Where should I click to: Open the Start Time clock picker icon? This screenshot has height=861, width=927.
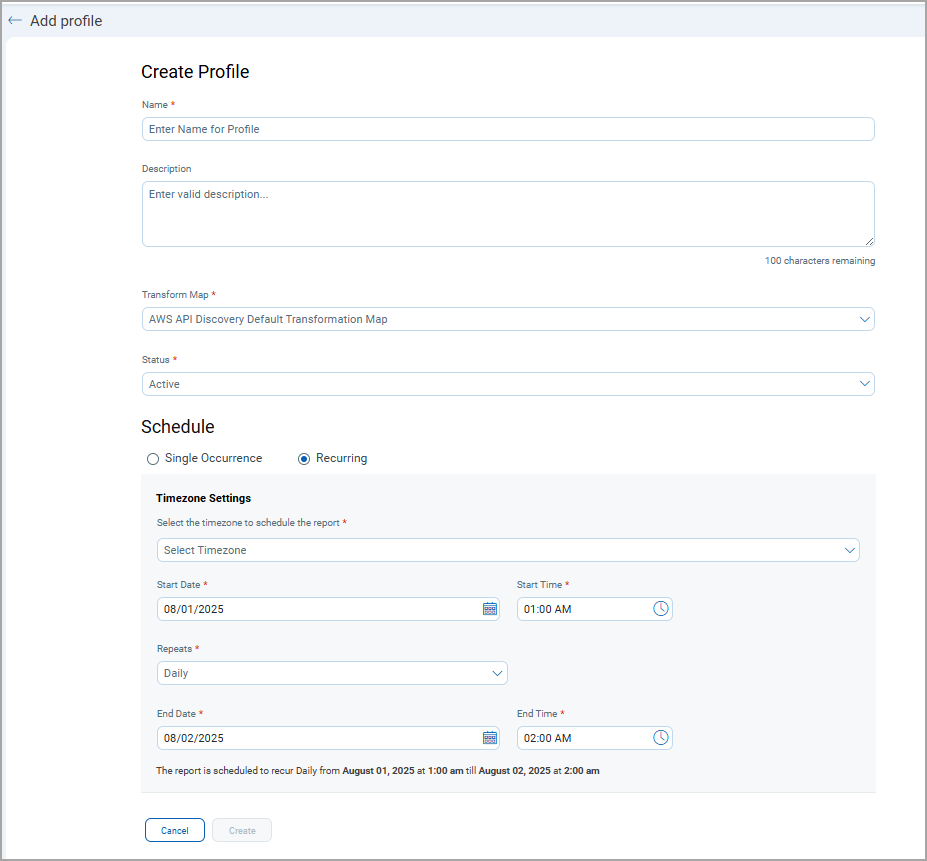(661, 609)
